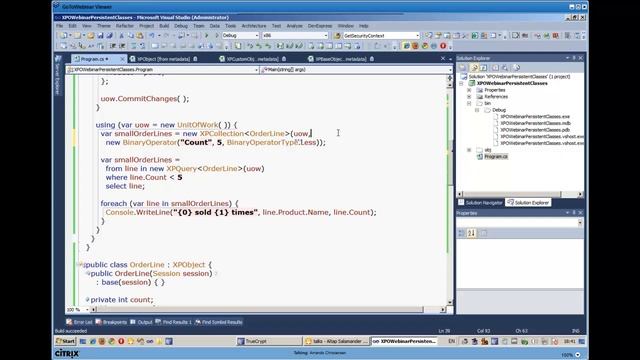The image size is (640, 360).
Task: Collapse the Debug folder node
Action: 476,110
